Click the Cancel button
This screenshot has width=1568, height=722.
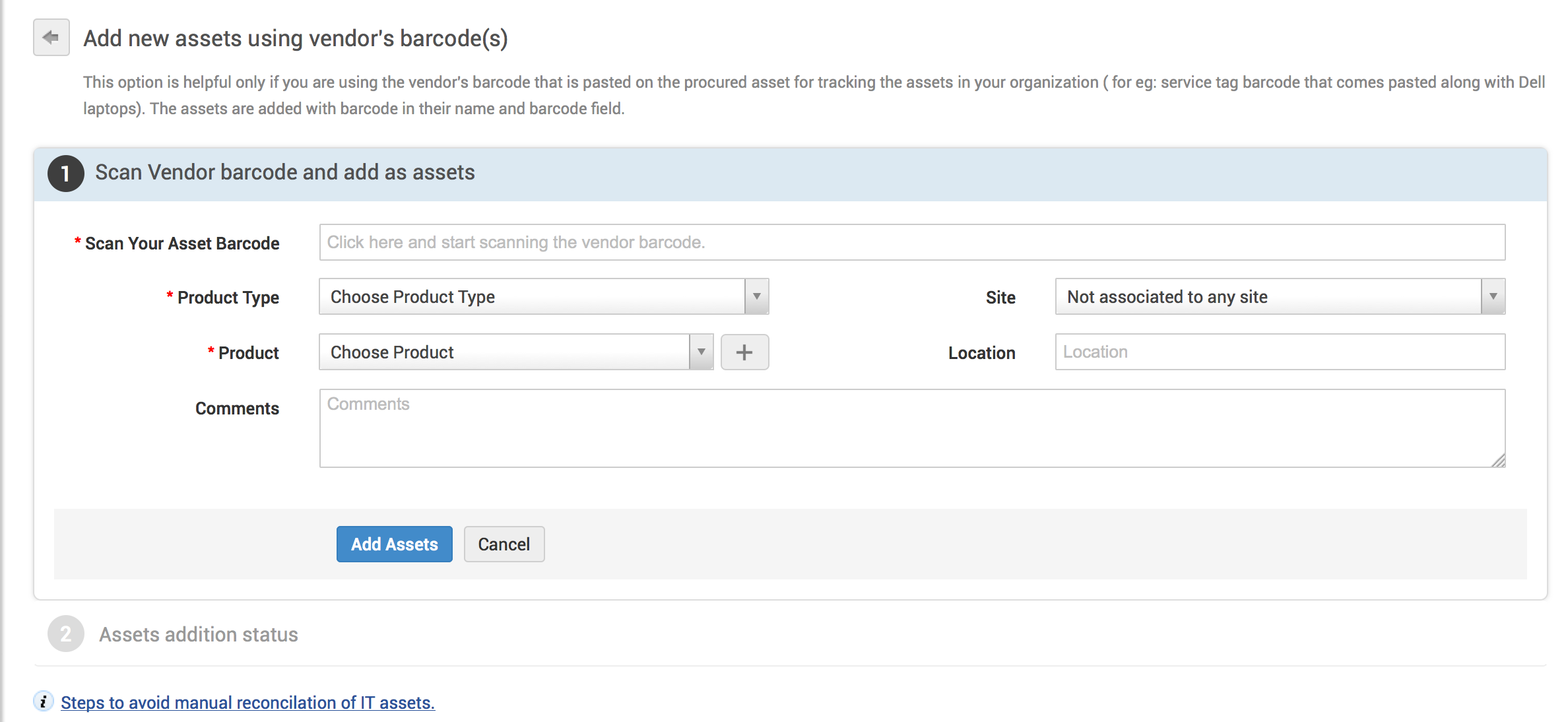pyautogui.click(x=504, y=544)
